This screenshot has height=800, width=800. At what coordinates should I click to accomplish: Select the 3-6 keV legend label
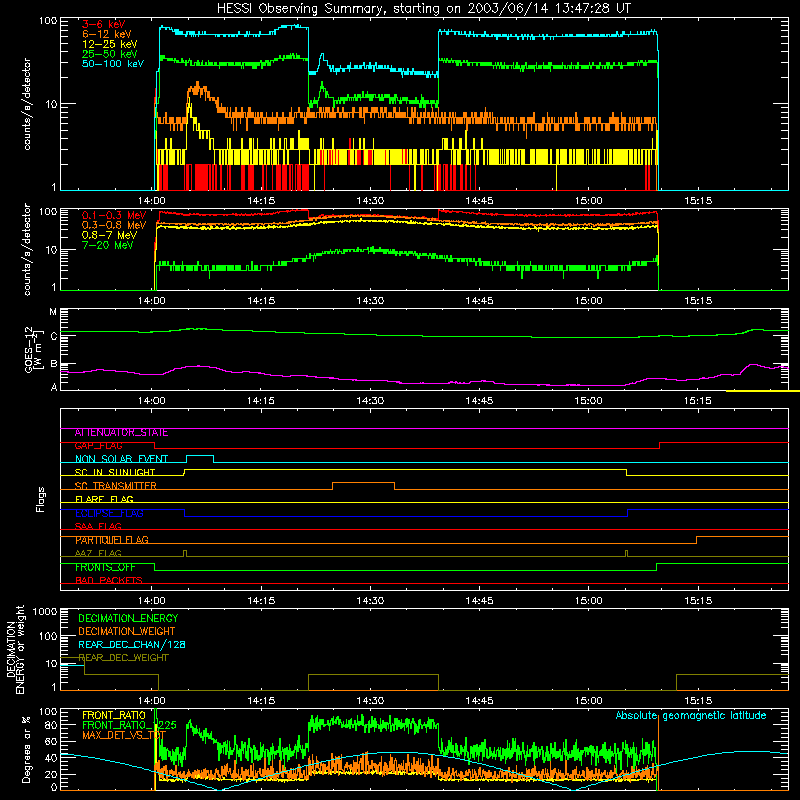coord(103,24)
